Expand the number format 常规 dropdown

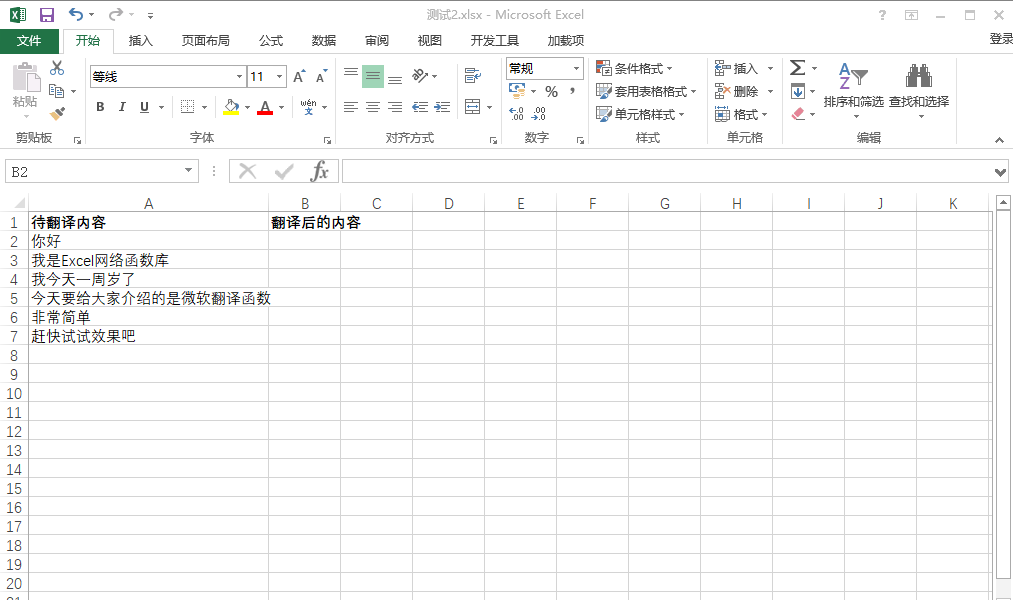[x=576, y=68]
